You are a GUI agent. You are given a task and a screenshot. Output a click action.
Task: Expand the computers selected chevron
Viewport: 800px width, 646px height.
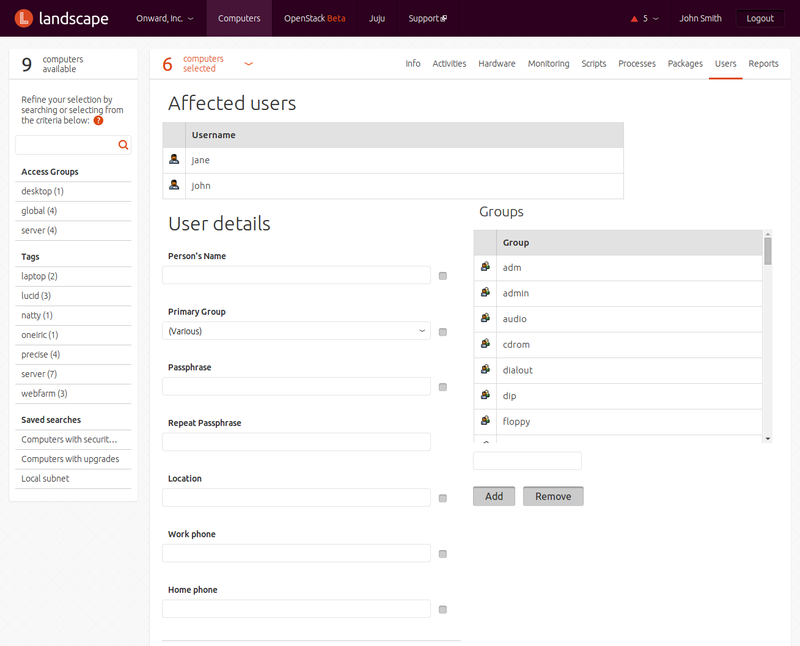click(x=249, y=64)
